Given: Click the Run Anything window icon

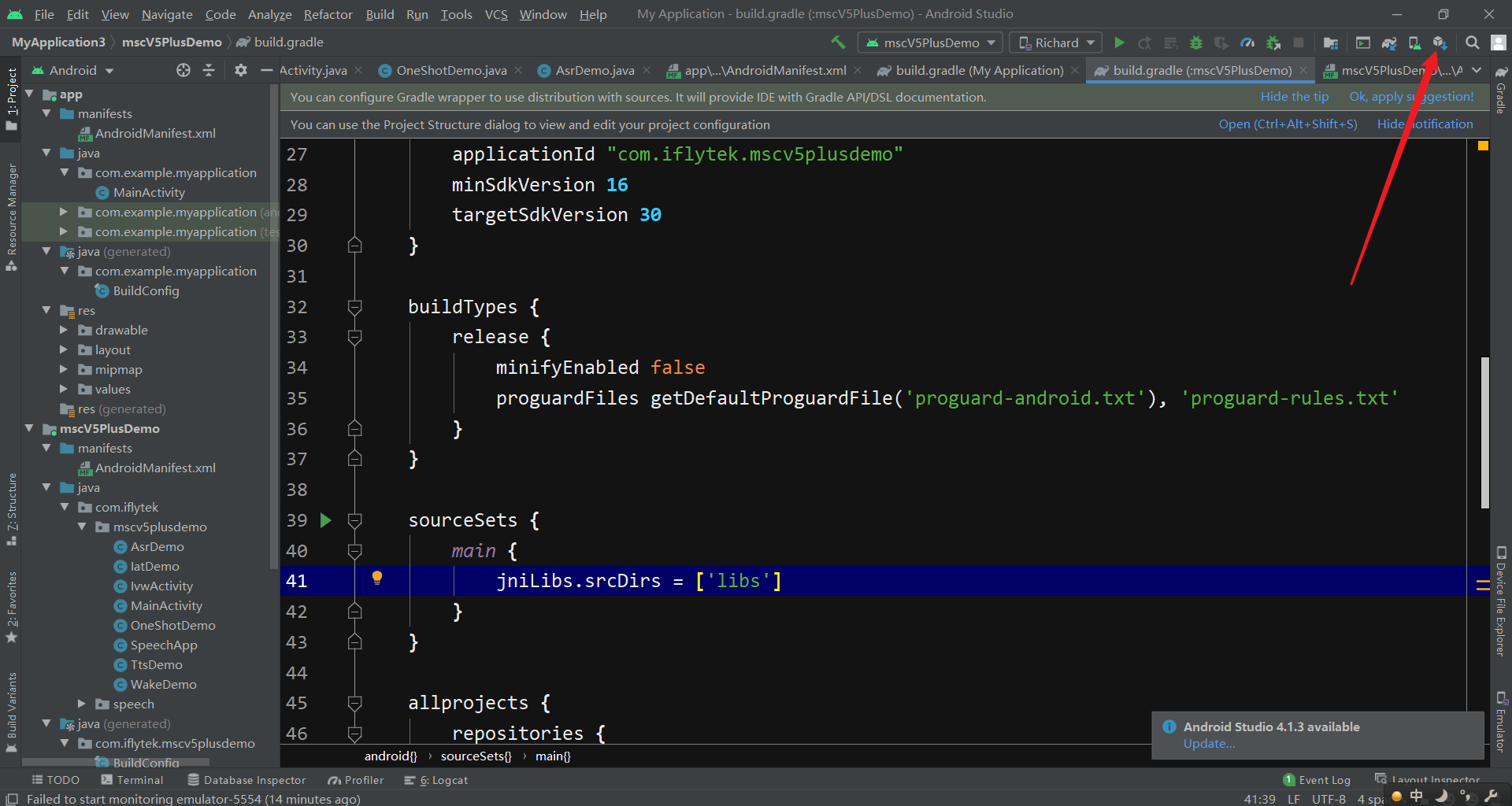Looking at the screenshot, I should [1363, 43].
